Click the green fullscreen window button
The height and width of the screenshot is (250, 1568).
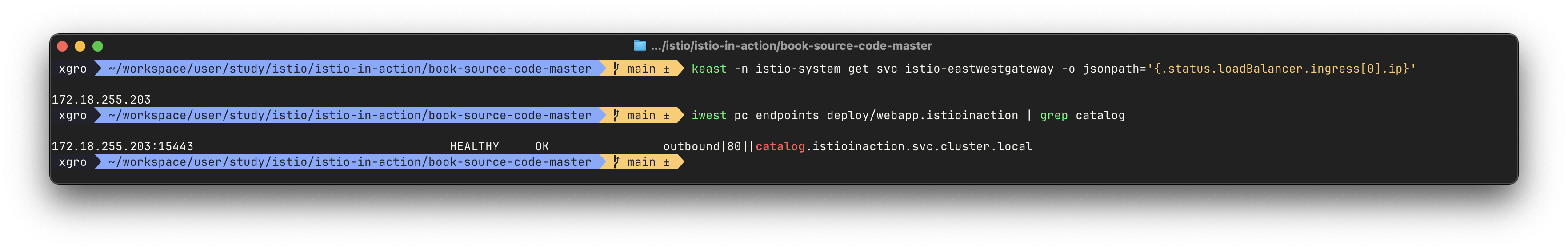(x=97, y=46)
